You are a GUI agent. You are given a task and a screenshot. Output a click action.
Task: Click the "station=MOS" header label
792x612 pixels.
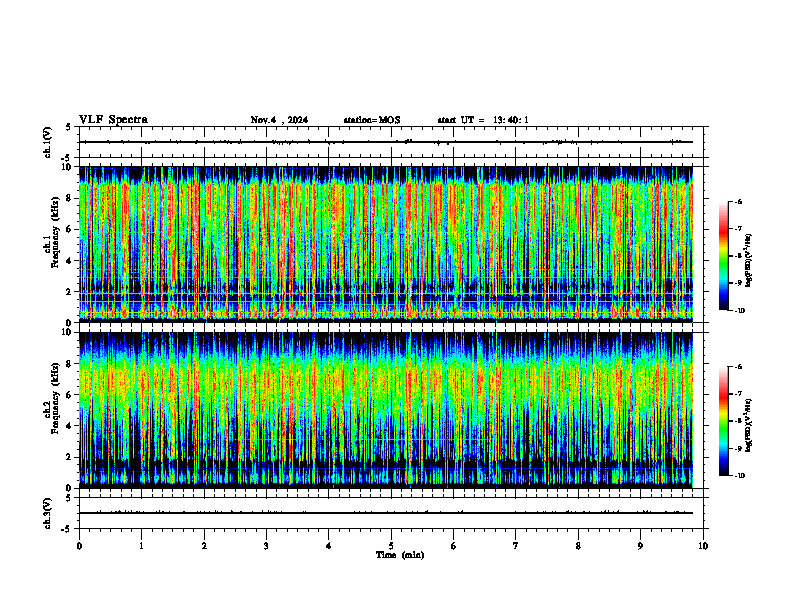[372, 120]
